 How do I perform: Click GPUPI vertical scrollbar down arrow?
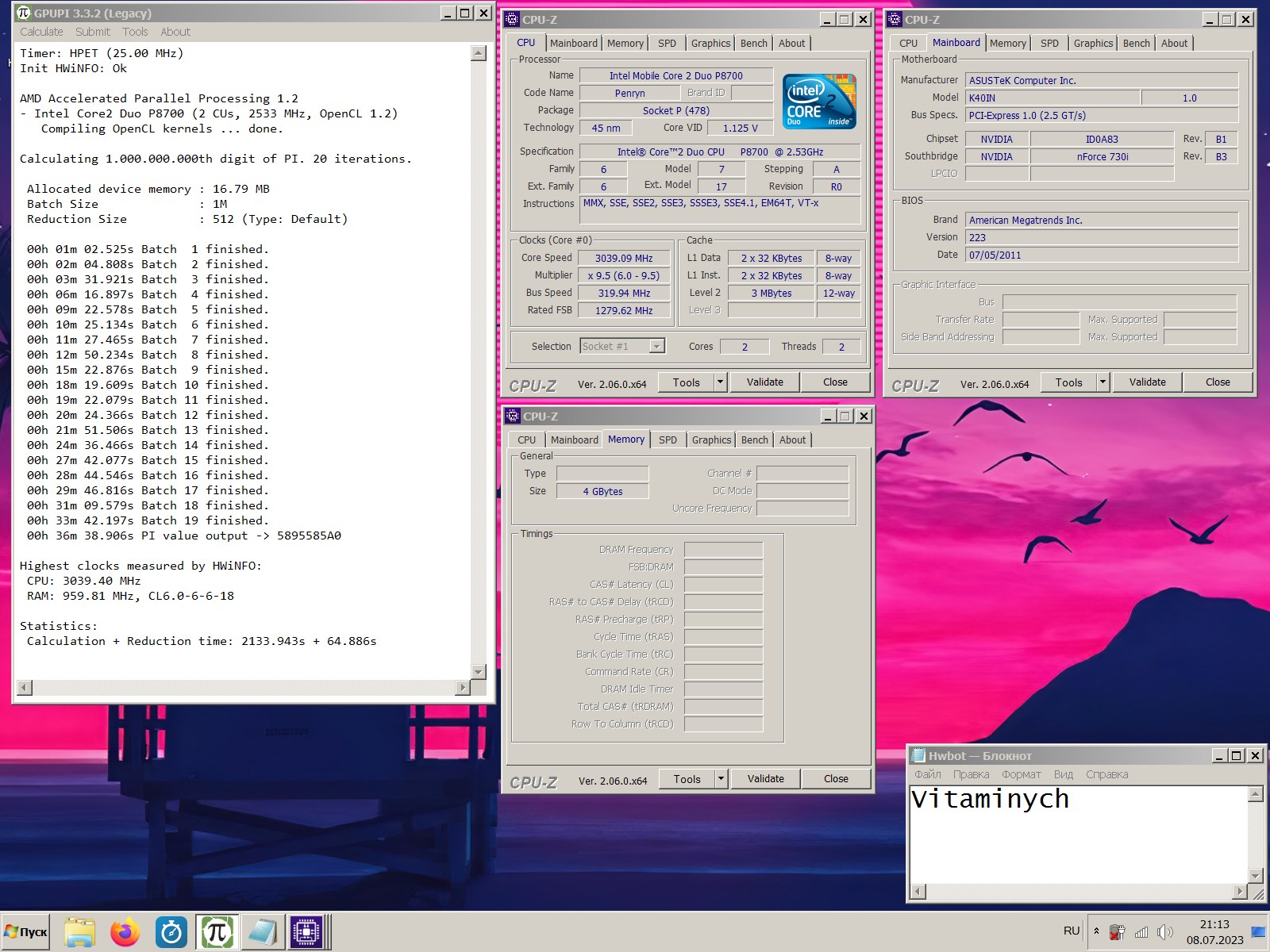click(478, 672)
